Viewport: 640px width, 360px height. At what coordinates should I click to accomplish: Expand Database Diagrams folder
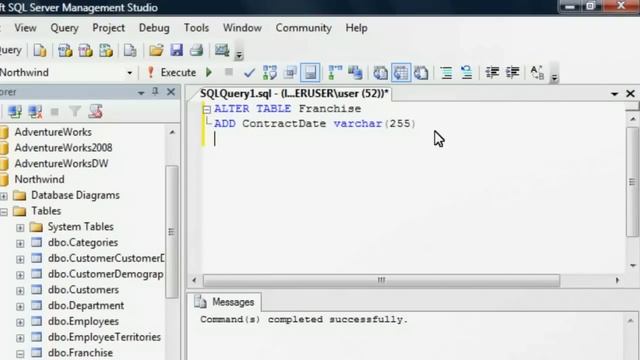(x=4, y=196)
